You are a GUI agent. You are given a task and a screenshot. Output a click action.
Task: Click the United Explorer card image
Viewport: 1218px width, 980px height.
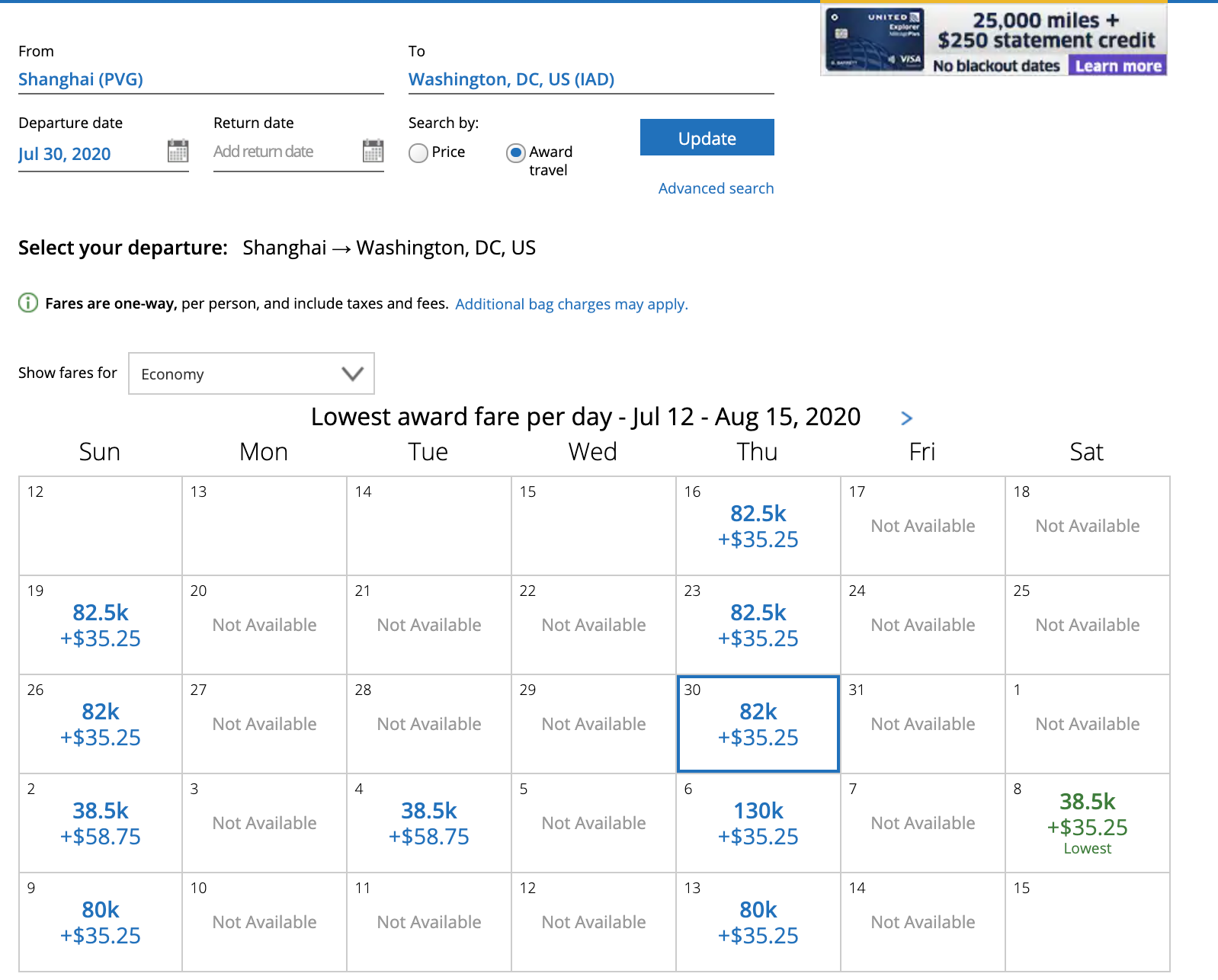click(x=875, y=40)
